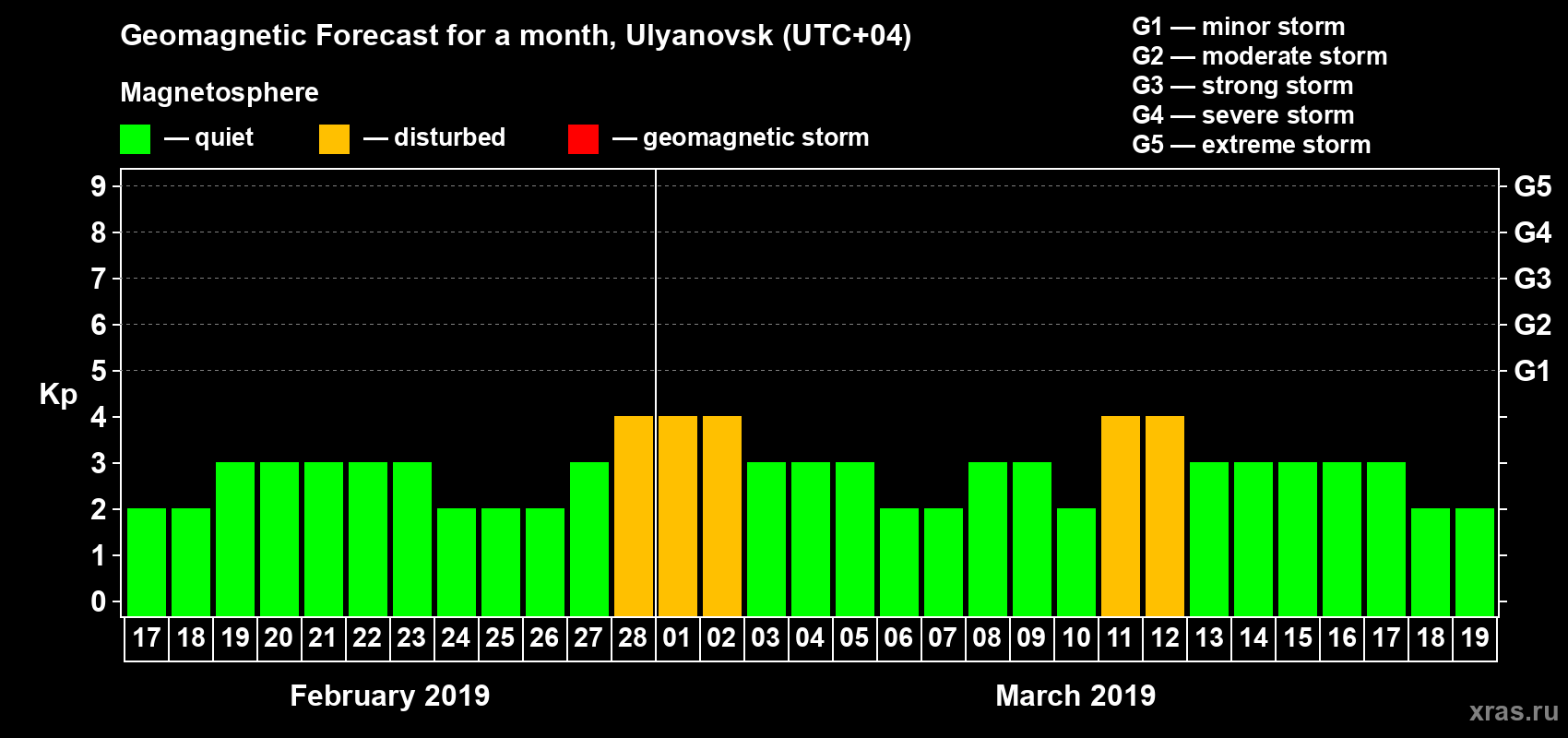Viewport: 1568px width, 738px height.
Task: Select the green bar for March 15
Action: [x=1298, y=540]
